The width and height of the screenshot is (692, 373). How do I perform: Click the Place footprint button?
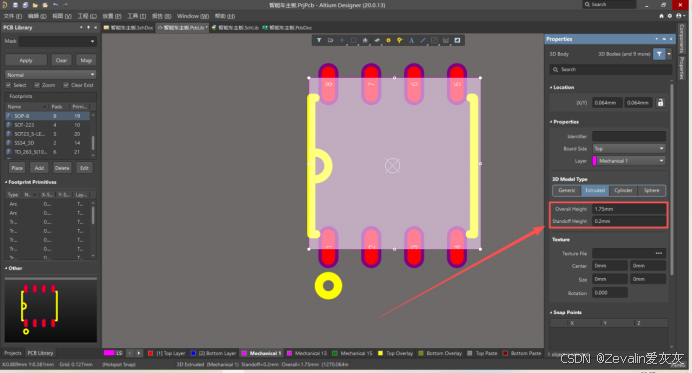coord(17,168)
